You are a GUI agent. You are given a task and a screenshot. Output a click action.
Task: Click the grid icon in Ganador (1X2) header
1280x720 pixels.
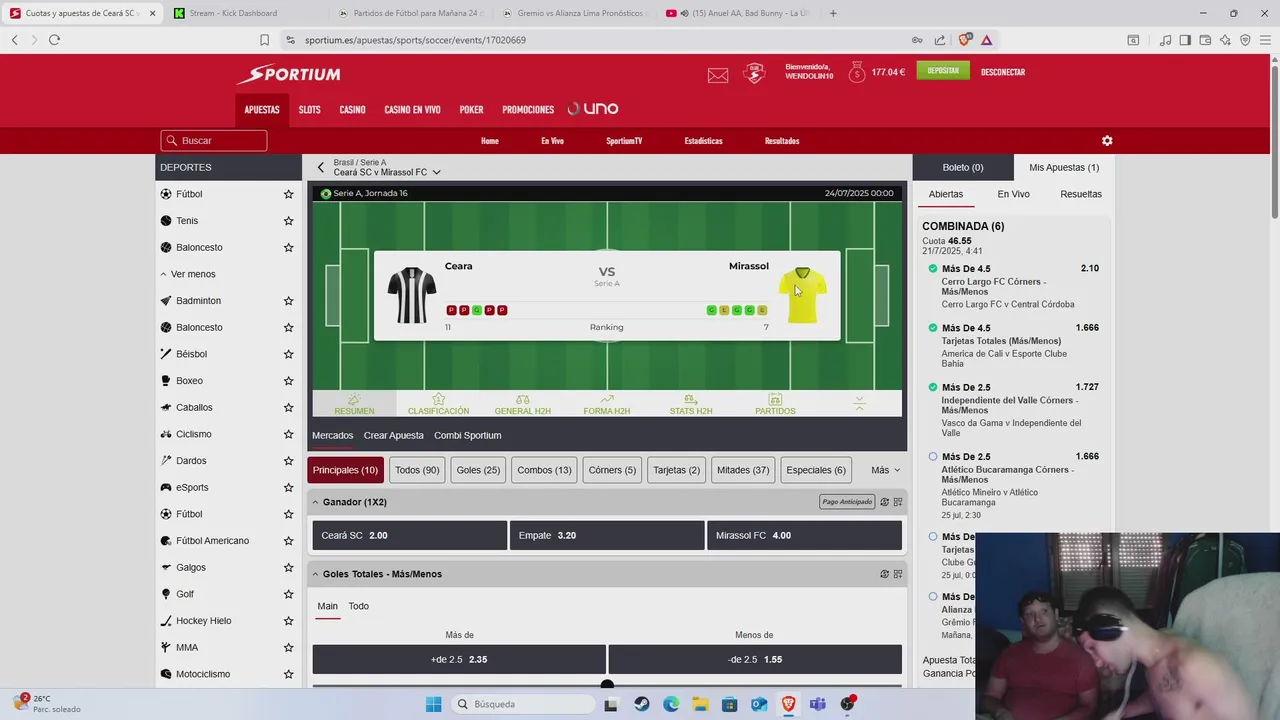[898, 502]
